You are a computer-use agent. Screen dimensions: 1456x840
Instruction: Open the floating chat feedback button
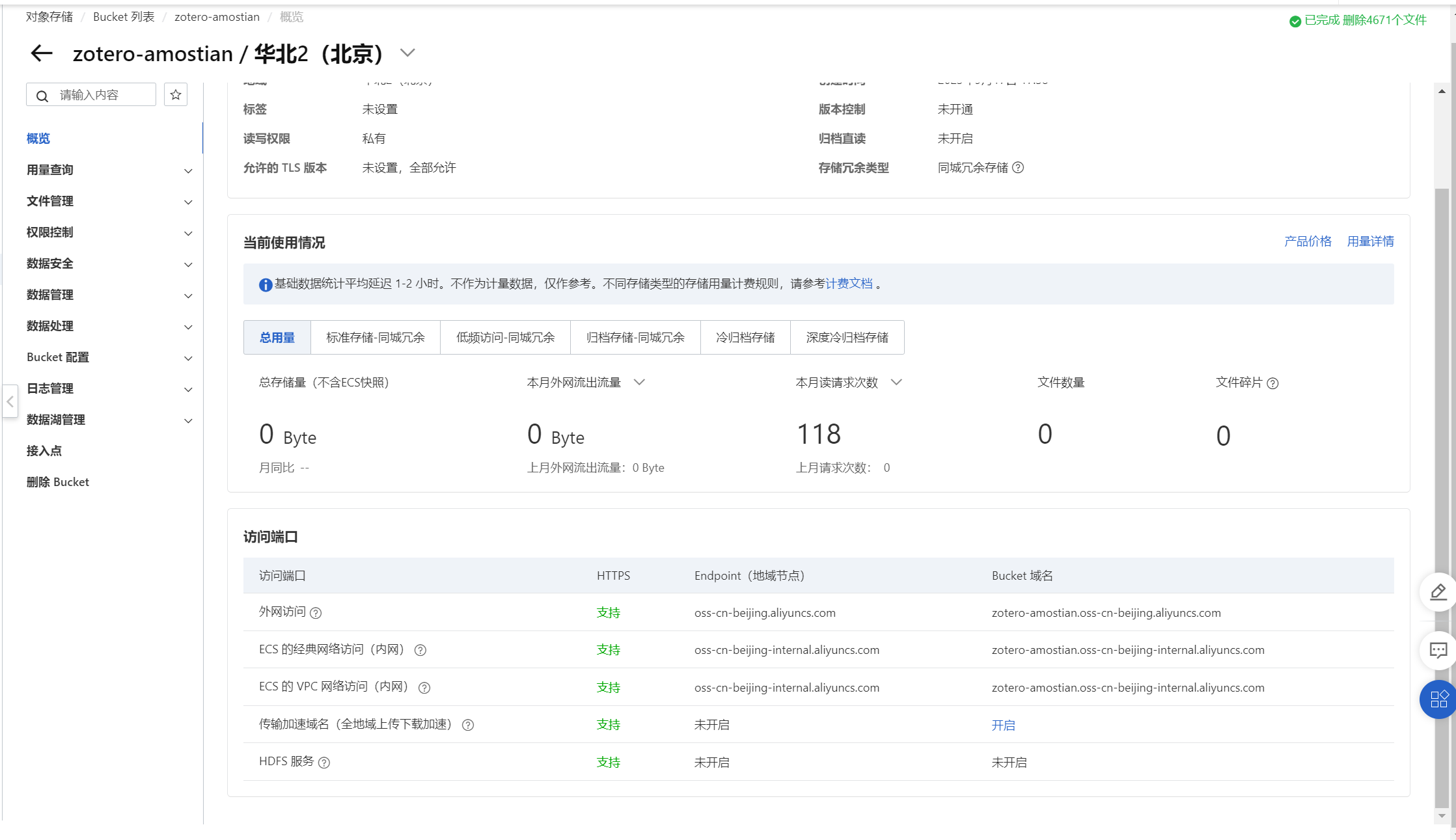pyautogui.click(x=1438, y=650)
